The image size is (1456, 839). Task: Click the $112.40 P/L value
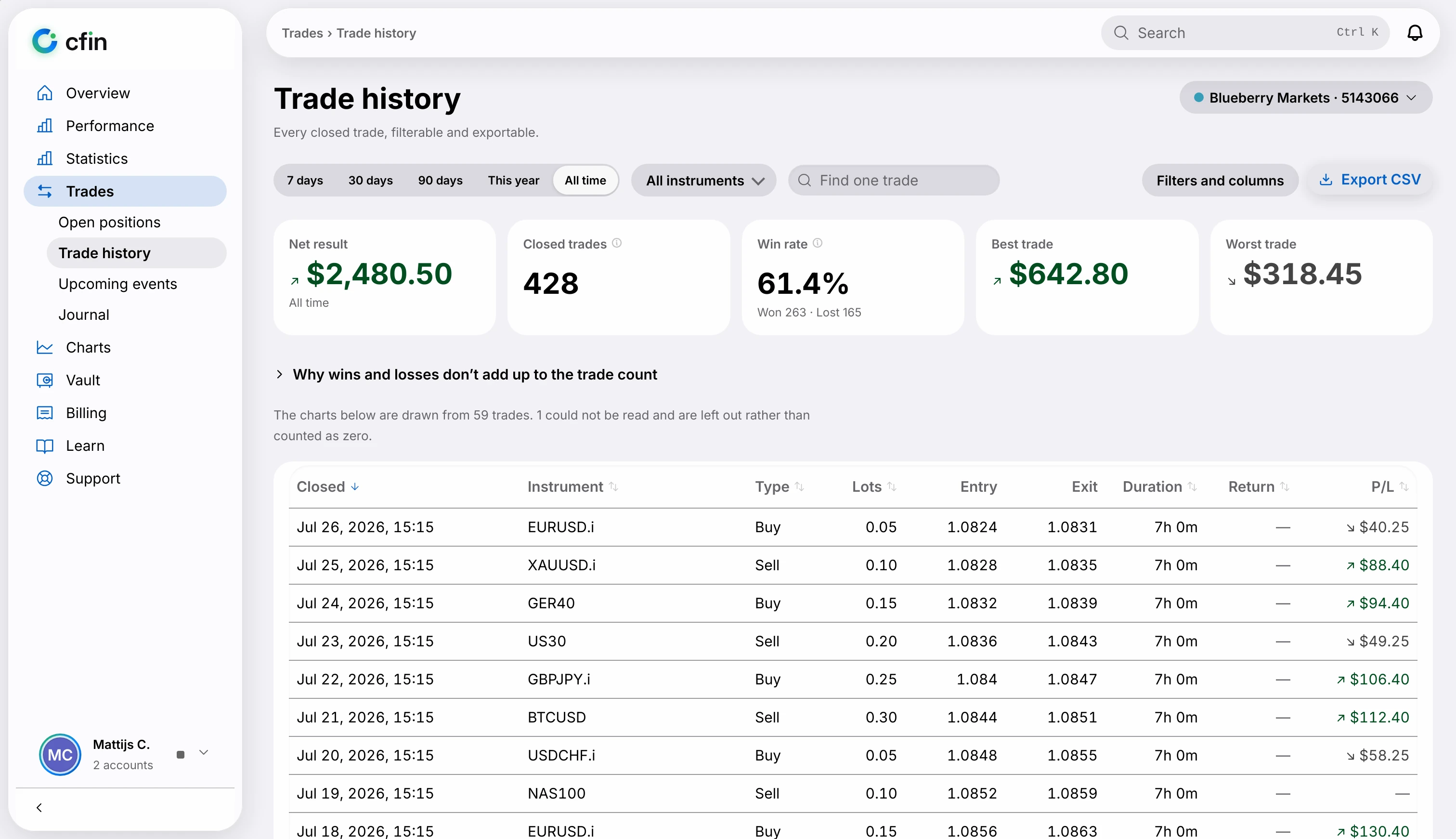[x=1379, y=718]
